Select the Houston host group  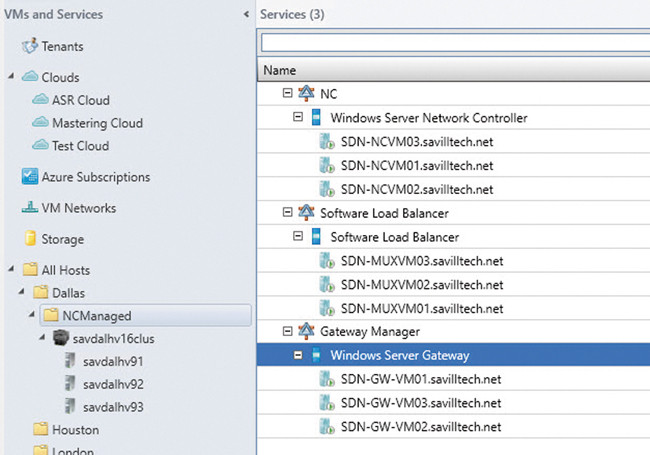click(x=75, y=429)
